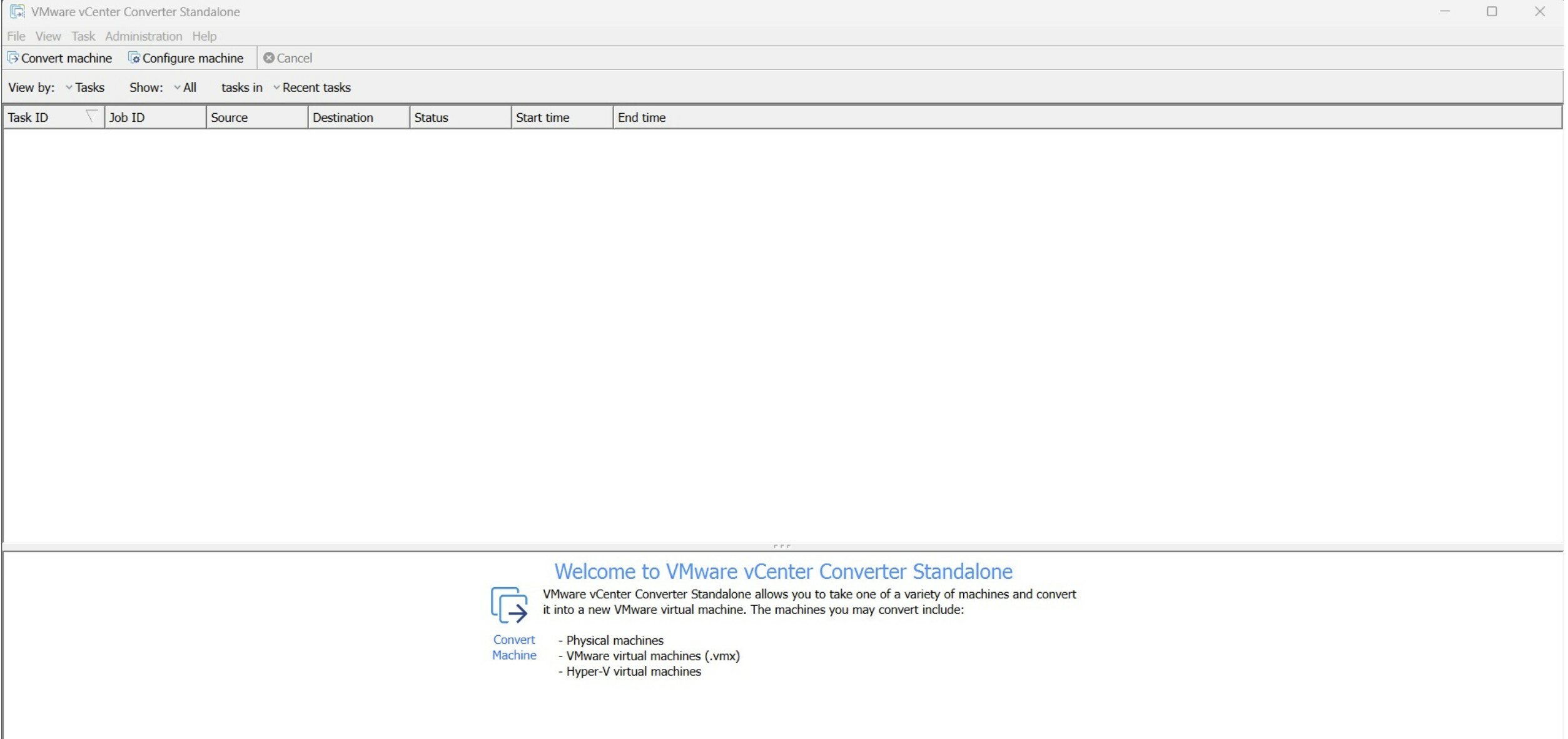Click the Status column header

[x=461, y=118]
